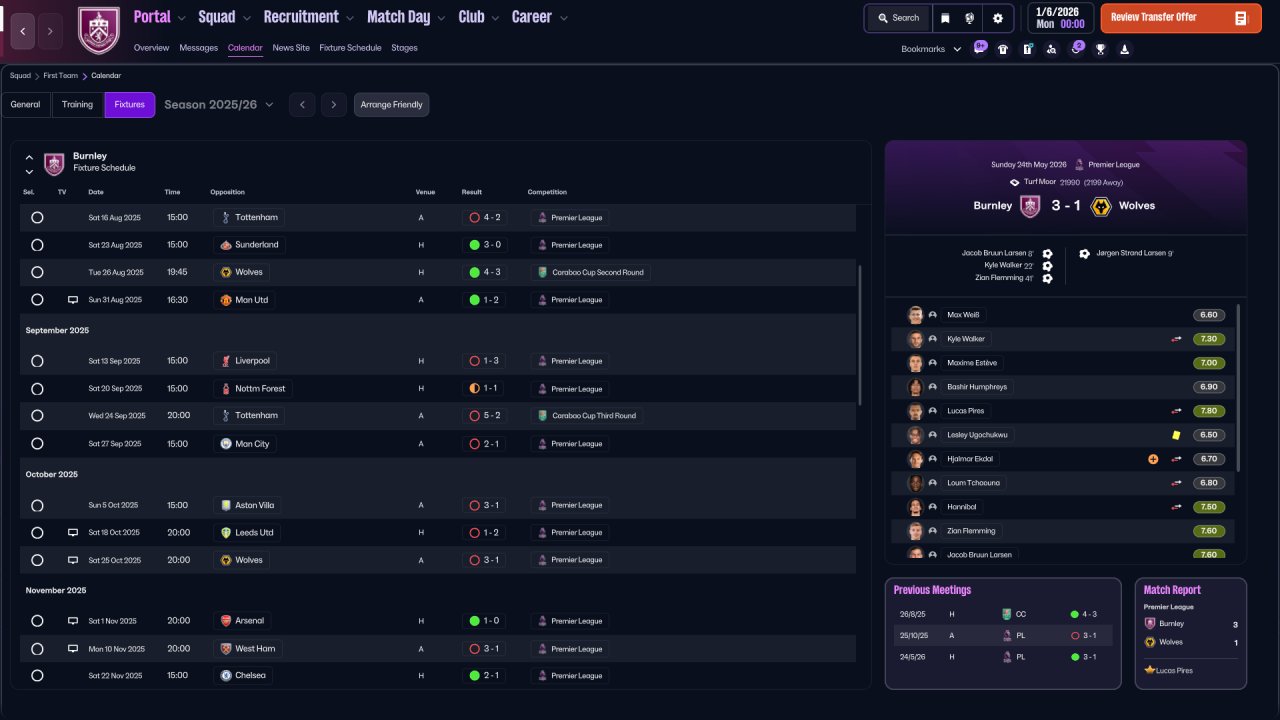Open the messages bookmark with 9+ badge

tap(980, 48)
